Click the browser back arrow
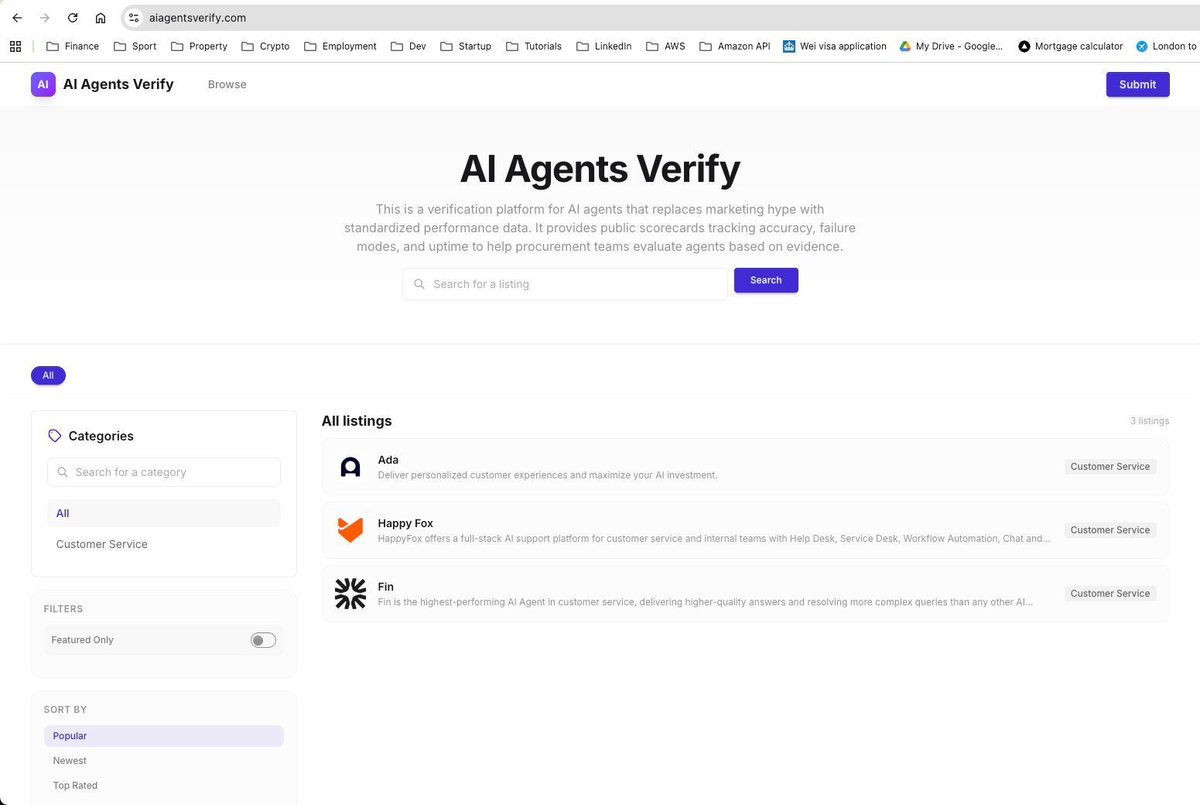 17,18
